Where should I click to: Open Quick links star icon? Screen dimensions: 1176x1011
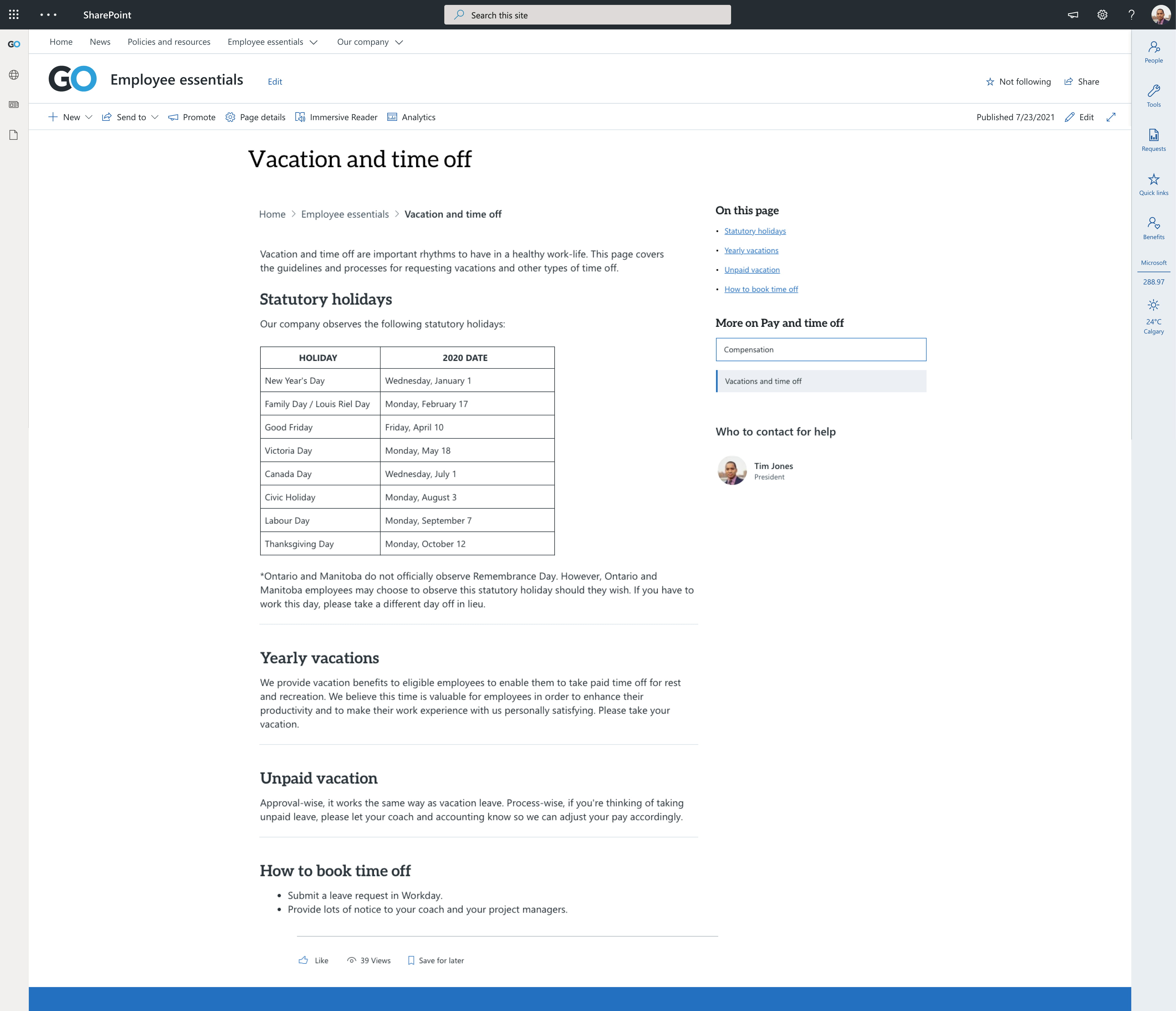pyautogui.click(x=1153, y=184)
